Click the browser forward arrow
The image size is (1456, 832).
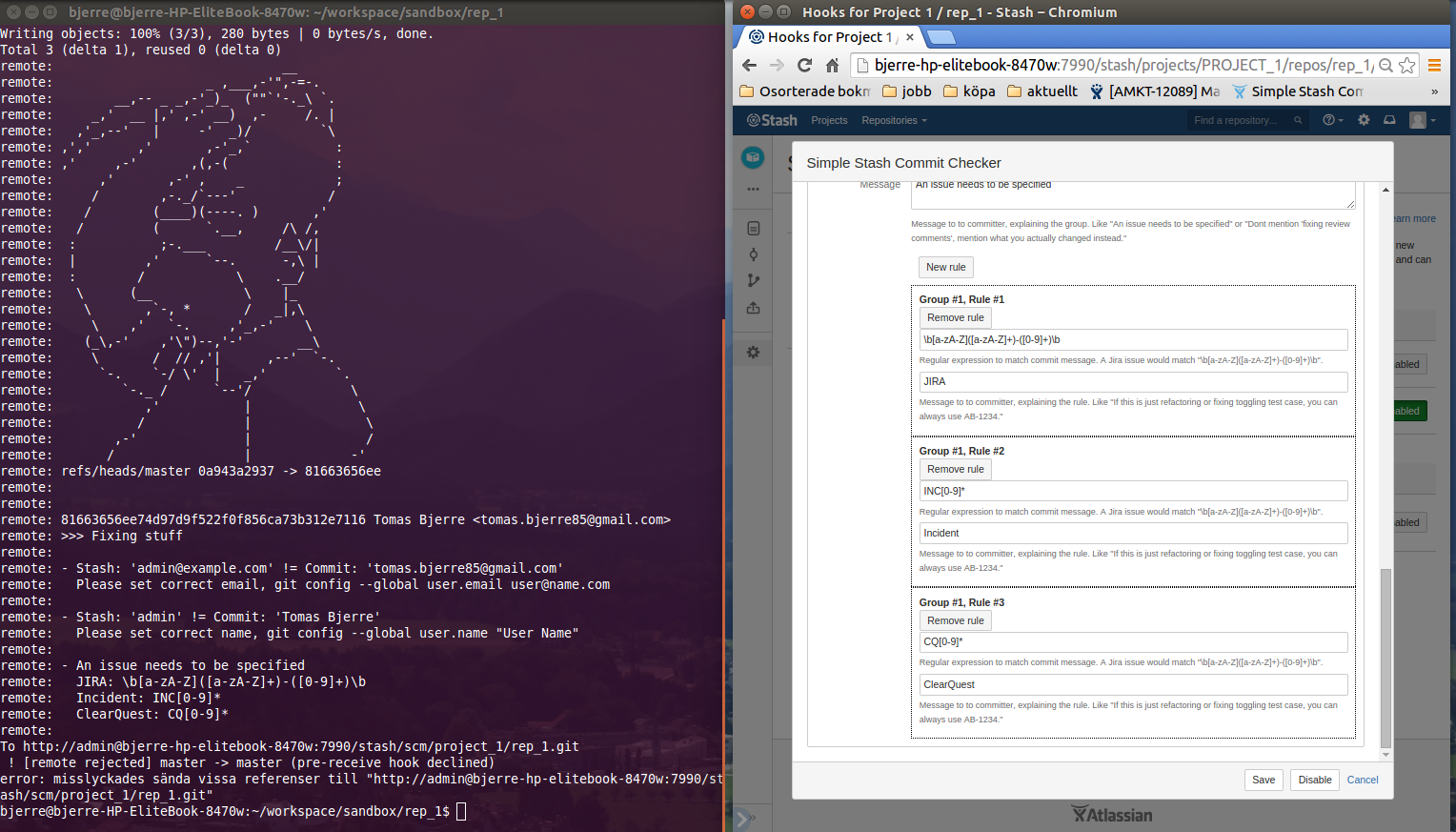pyautogui.click(x=777, y=65)
